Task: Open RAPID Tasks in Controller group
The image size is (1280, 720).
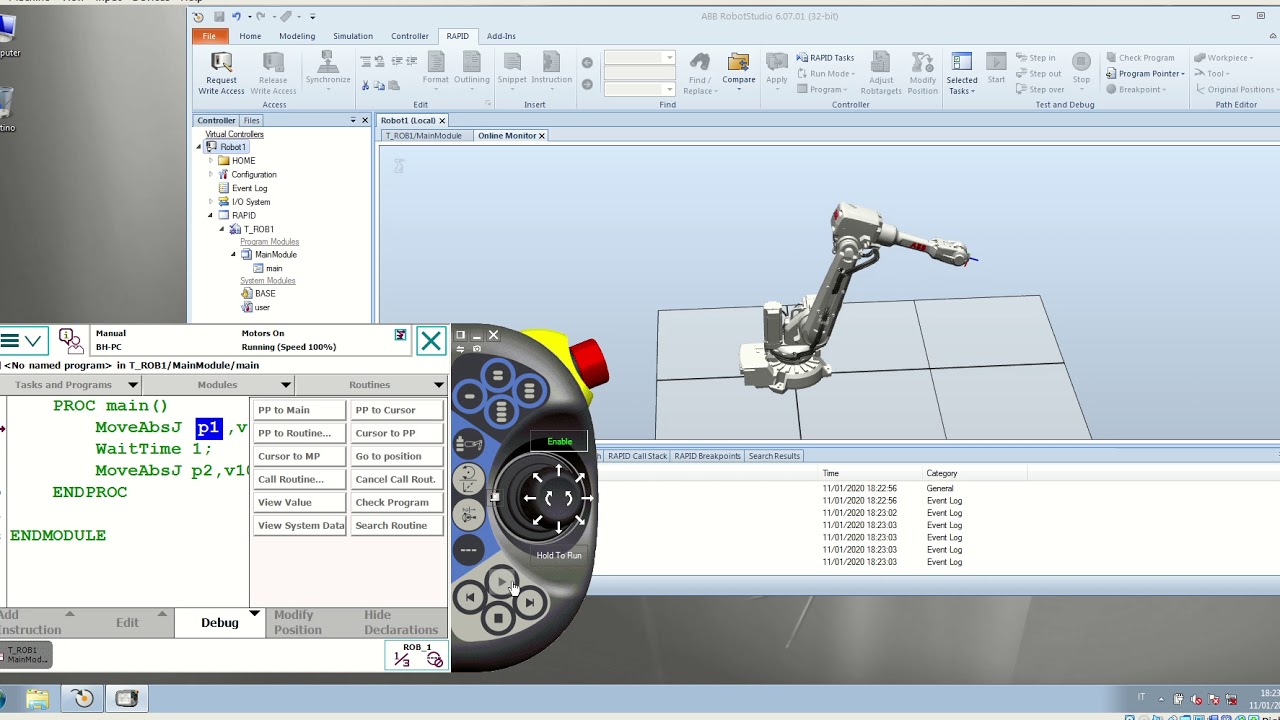Action: 825,58
